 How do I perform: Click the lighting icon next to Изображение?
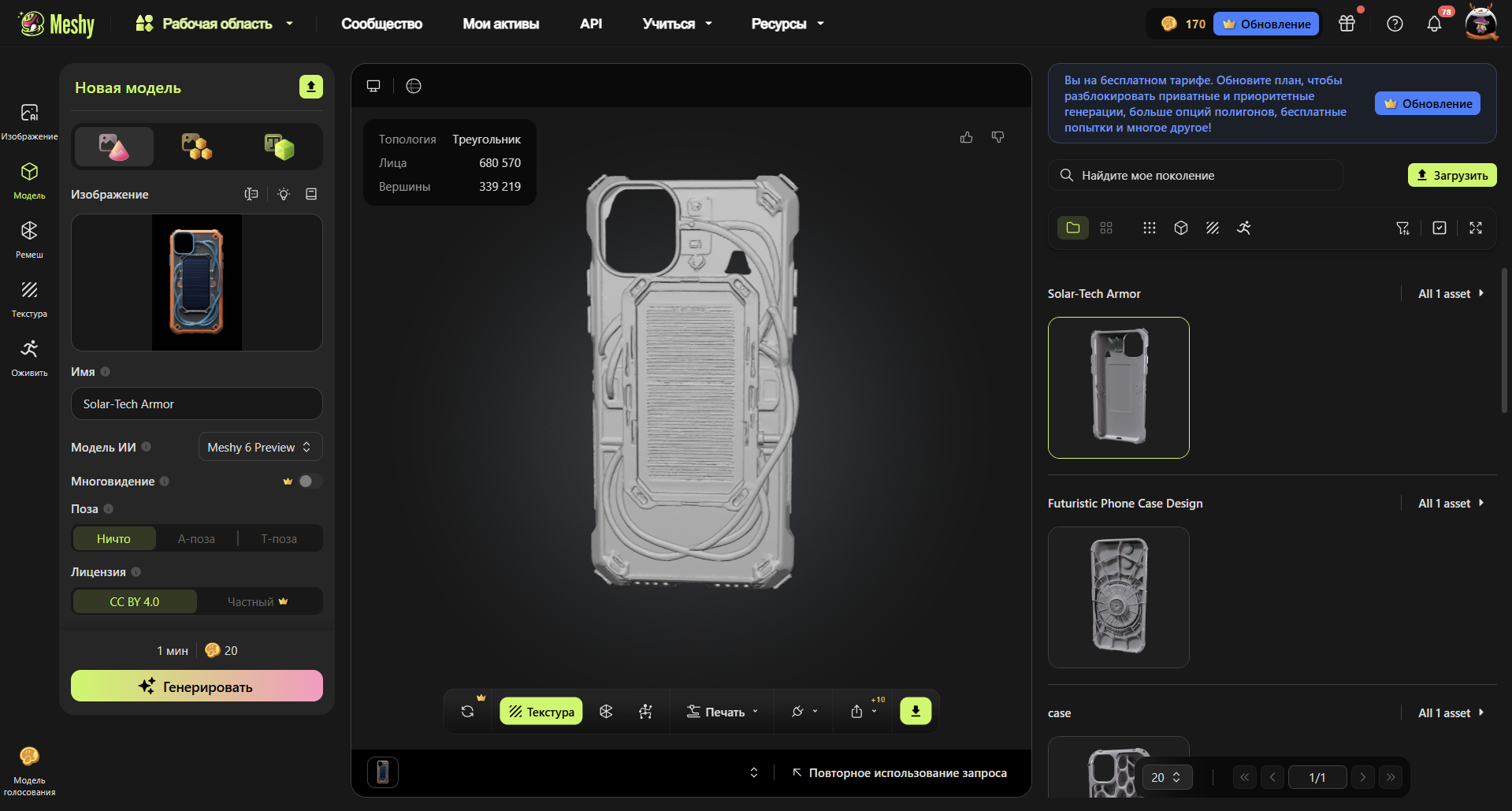click(x=284, y=194)
